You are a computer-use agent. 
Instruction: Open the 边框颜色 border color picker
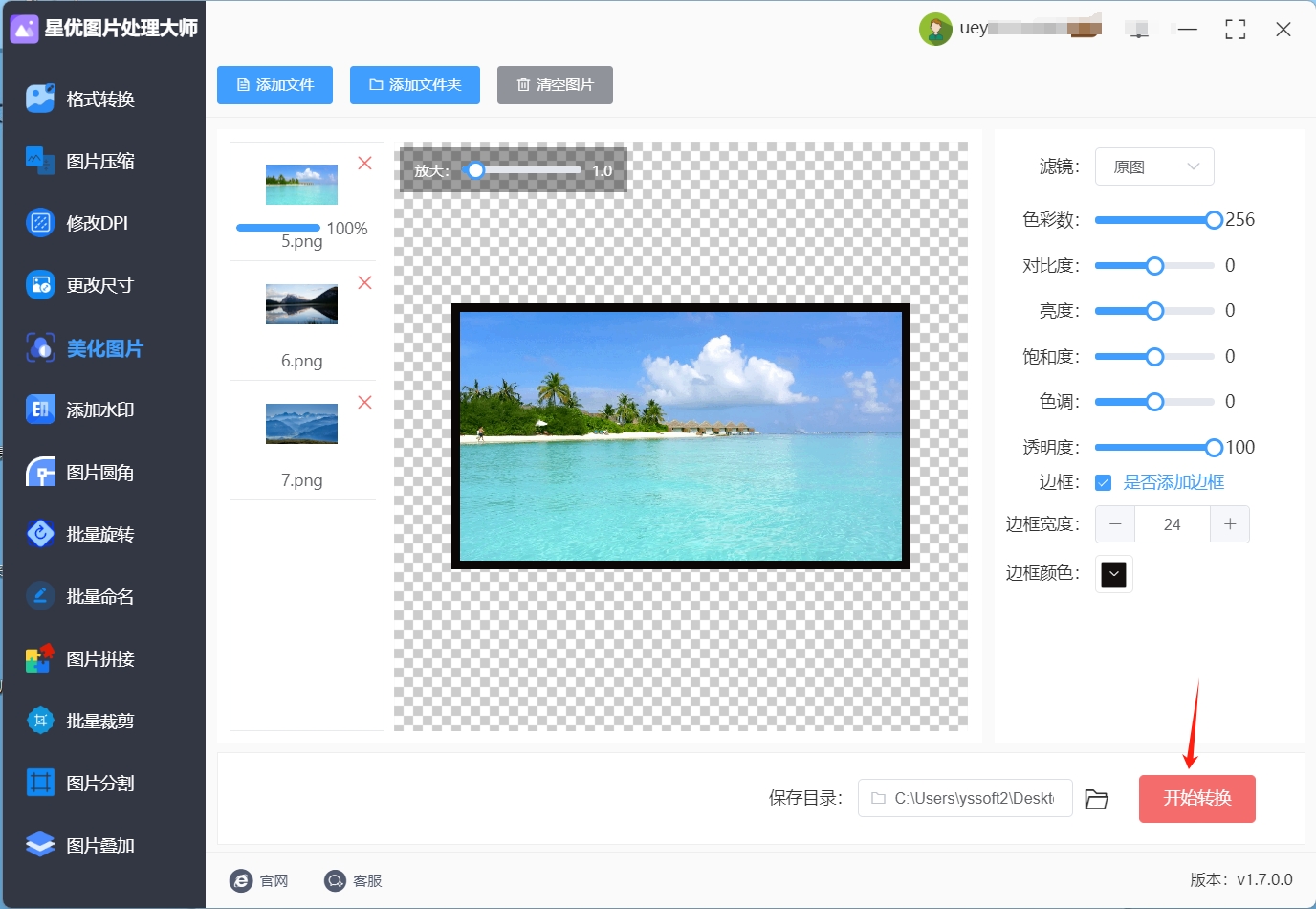pos(1114,574)
